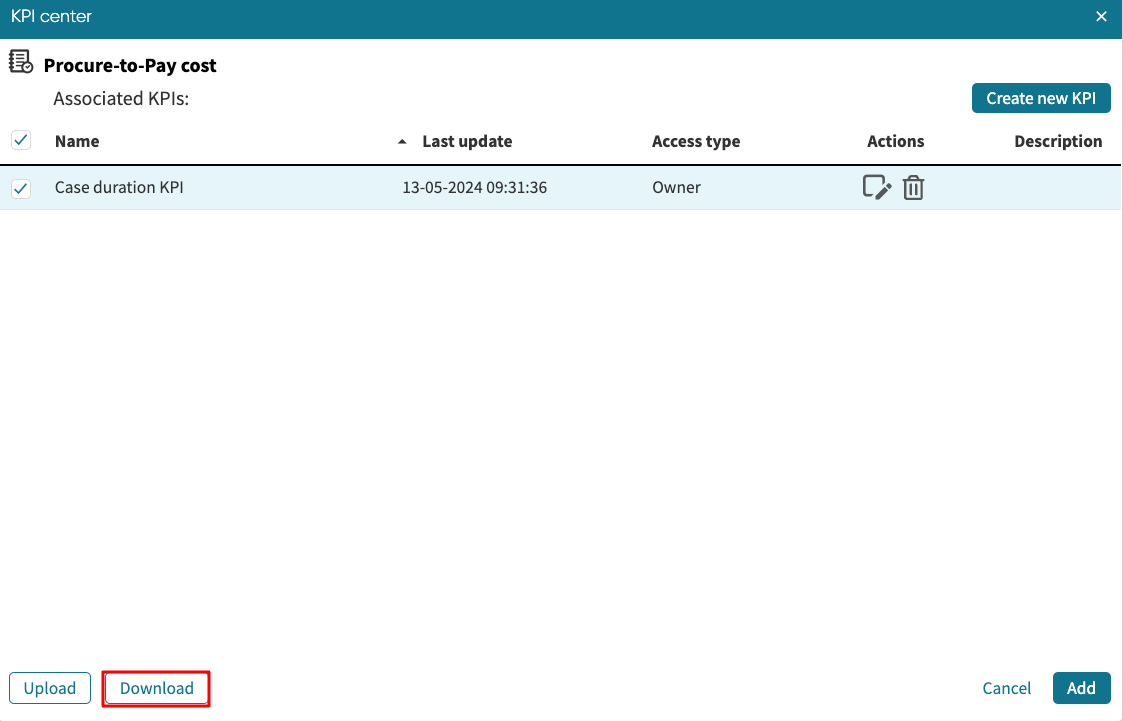Screen dimensions: 1123x721
Task: Click the sort arrow beside Name
Action: point(402,142)
